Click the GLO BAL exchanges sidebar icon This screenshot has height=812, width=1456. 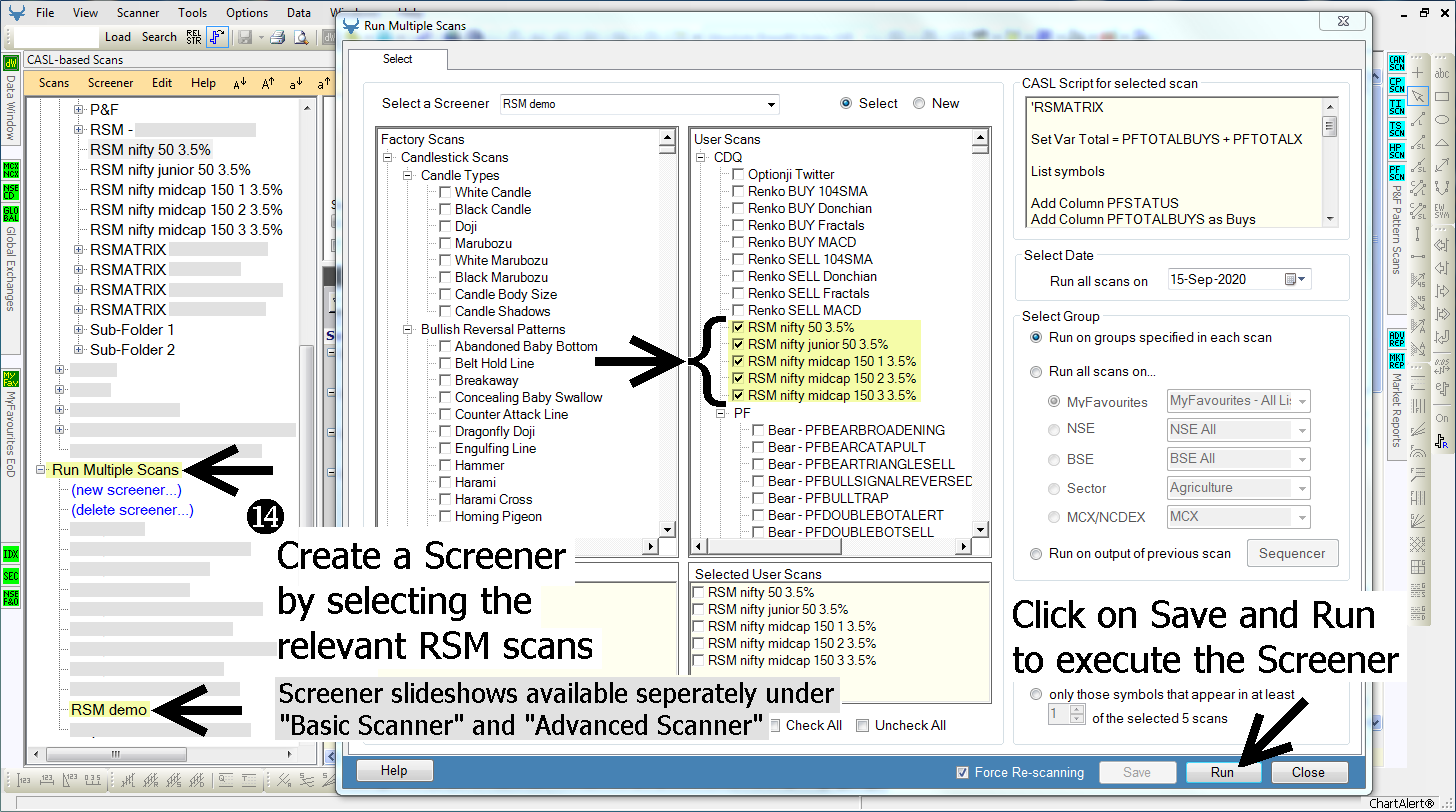pos(11,214)
